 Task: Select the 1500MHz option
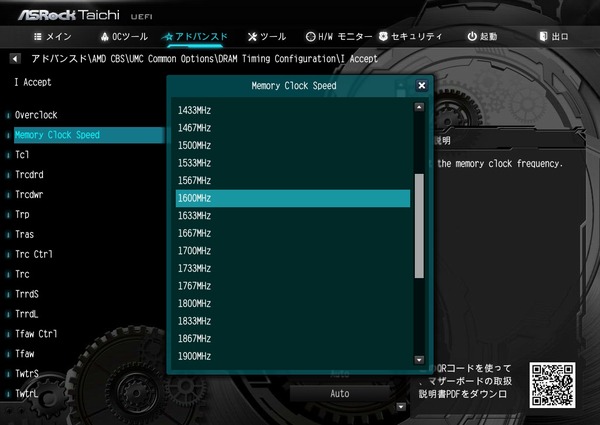coord(293,145)
